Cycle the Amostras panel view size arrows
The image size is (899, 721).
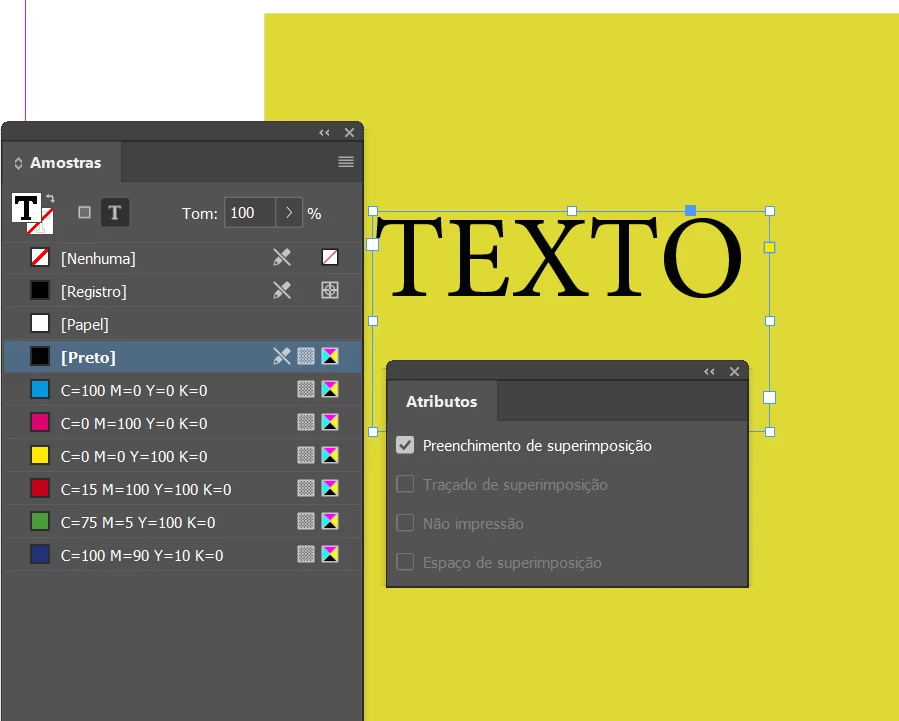click(18, 163)
